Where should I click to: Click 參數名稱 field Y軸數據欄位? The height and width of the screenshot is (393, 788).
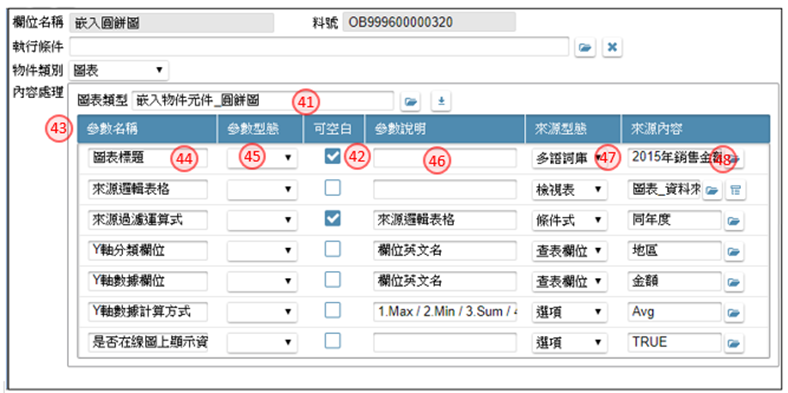click(148, 281)
